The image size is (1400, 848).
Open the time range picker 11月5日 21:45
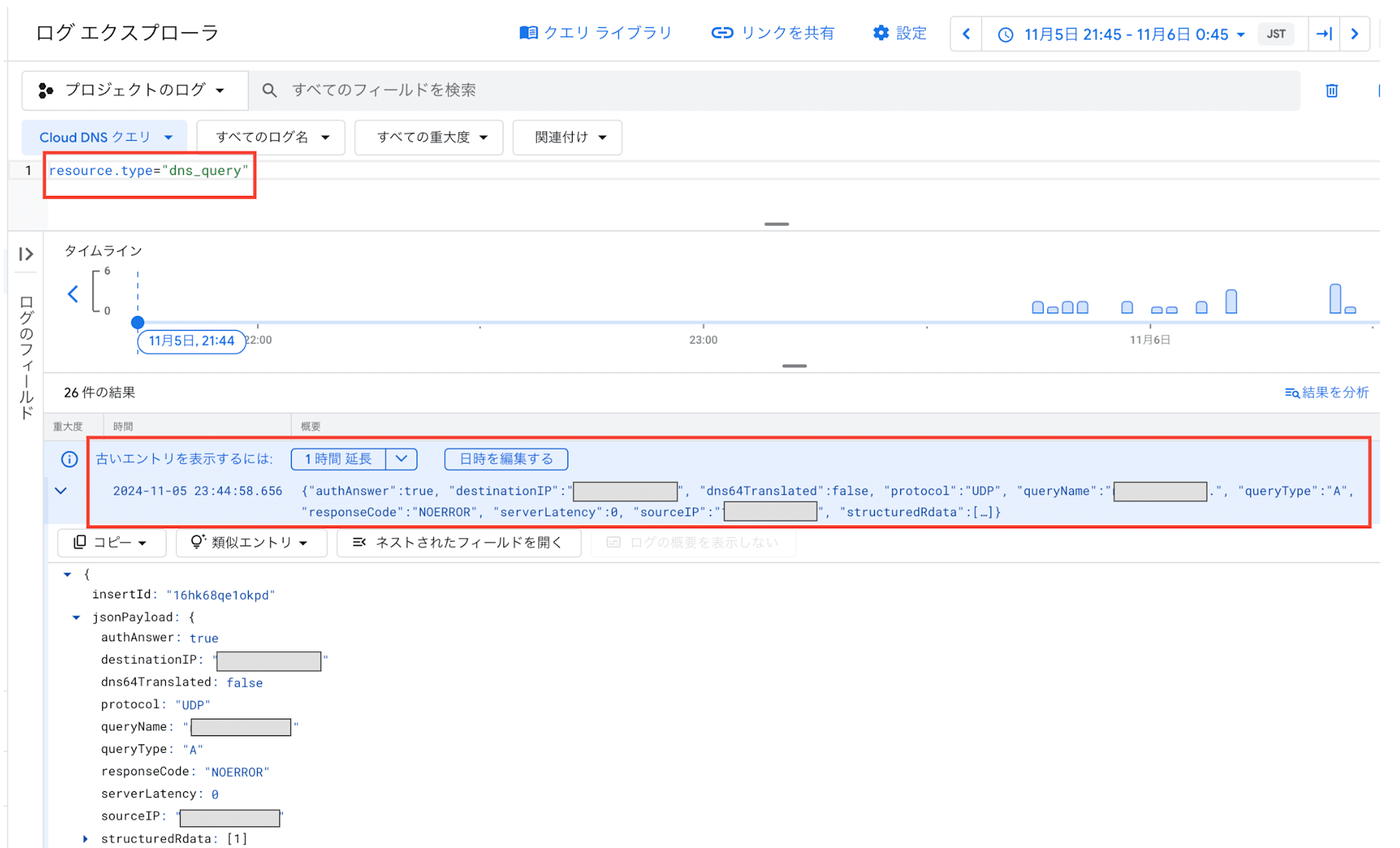tap(1121, 34)
